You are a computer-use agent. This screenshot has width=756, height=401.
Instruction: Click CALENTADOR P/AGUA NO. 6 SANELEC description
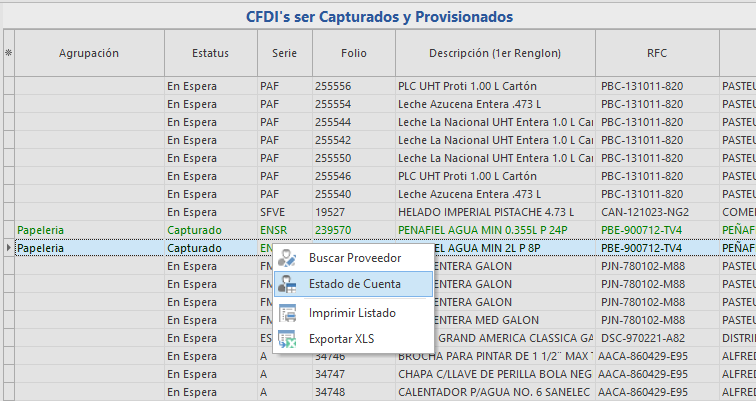(x=495, y=392)
